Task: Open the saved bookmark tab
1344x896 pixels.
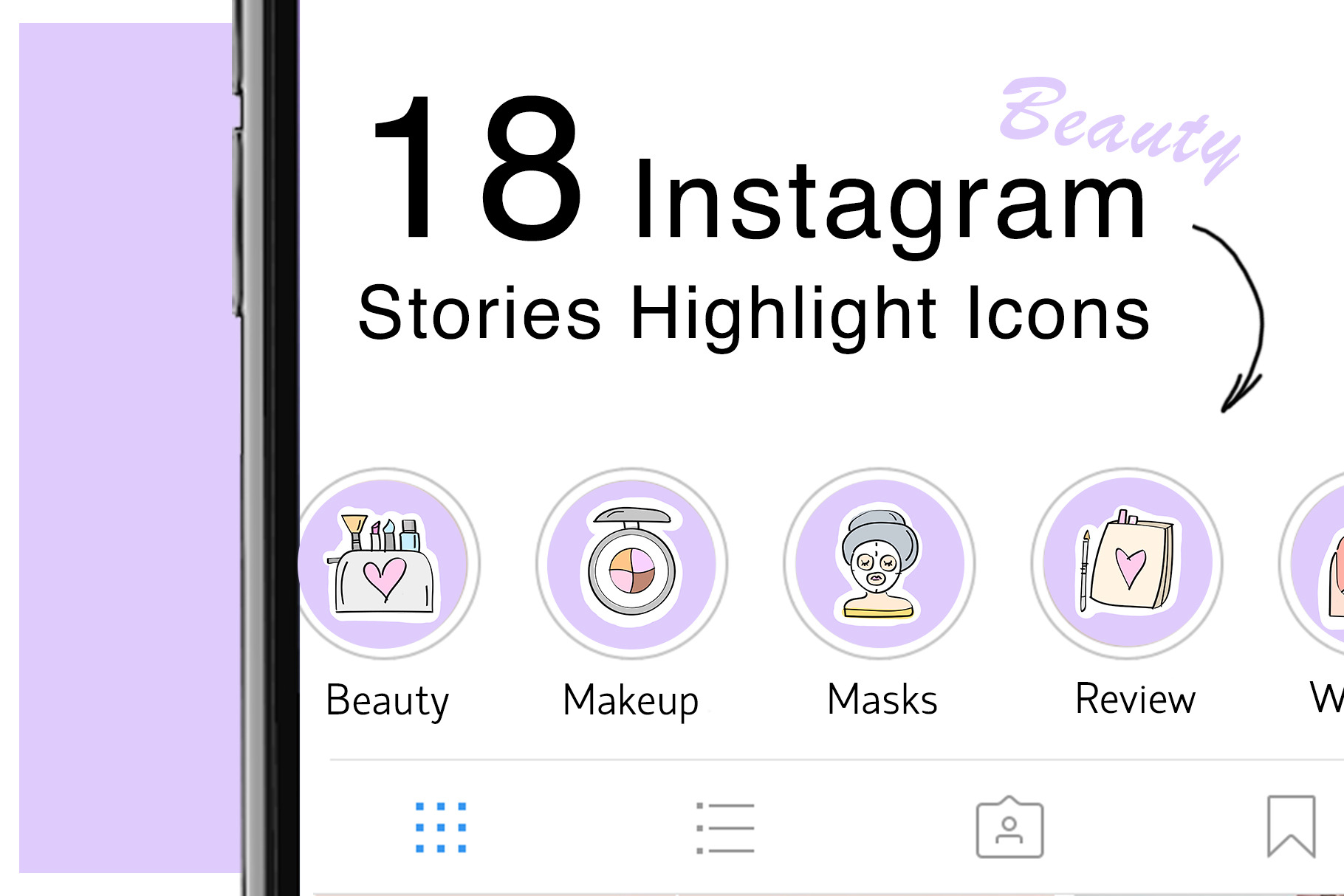Action: pos(1292,827)
